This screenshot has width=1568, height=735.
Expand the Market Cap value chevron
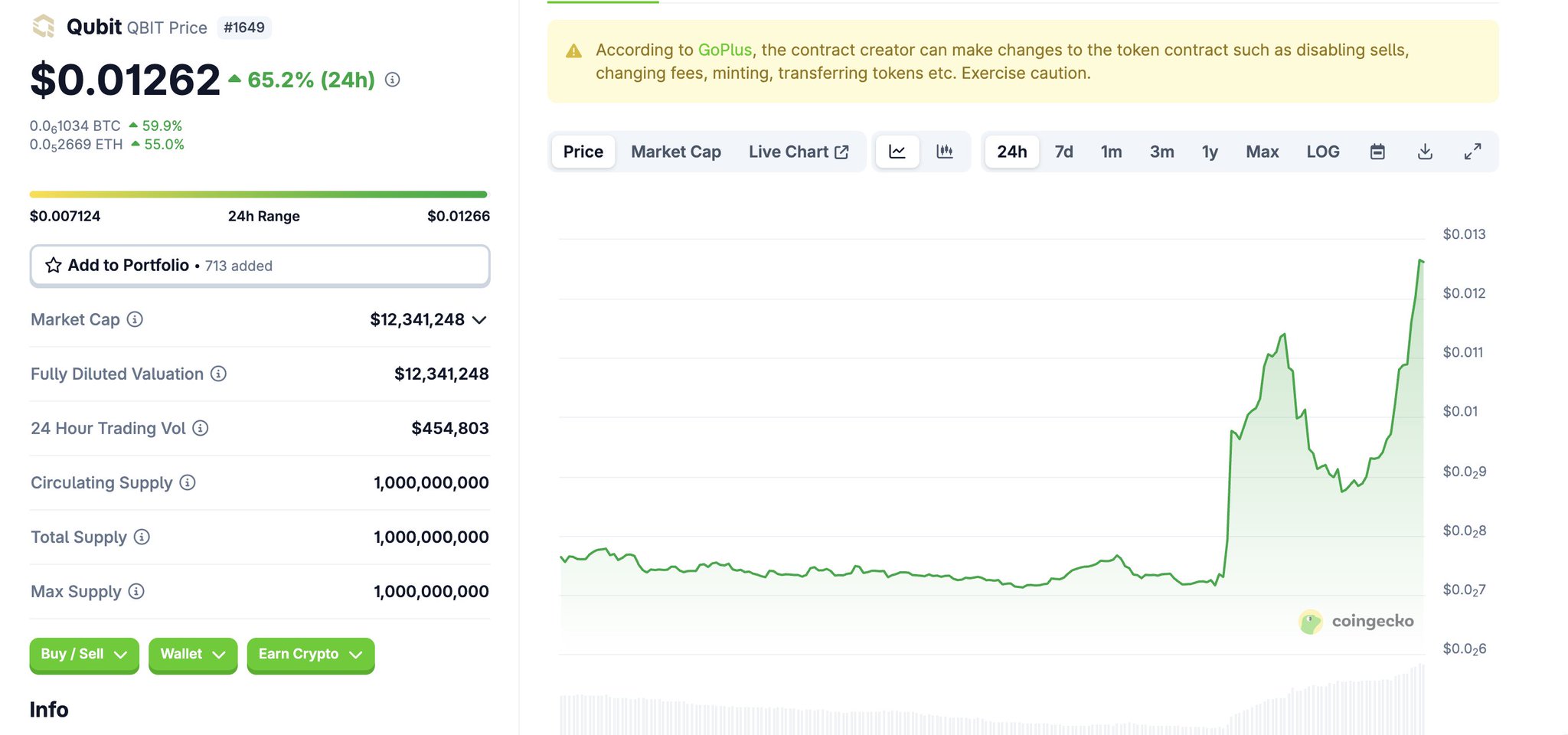point(479,320)
